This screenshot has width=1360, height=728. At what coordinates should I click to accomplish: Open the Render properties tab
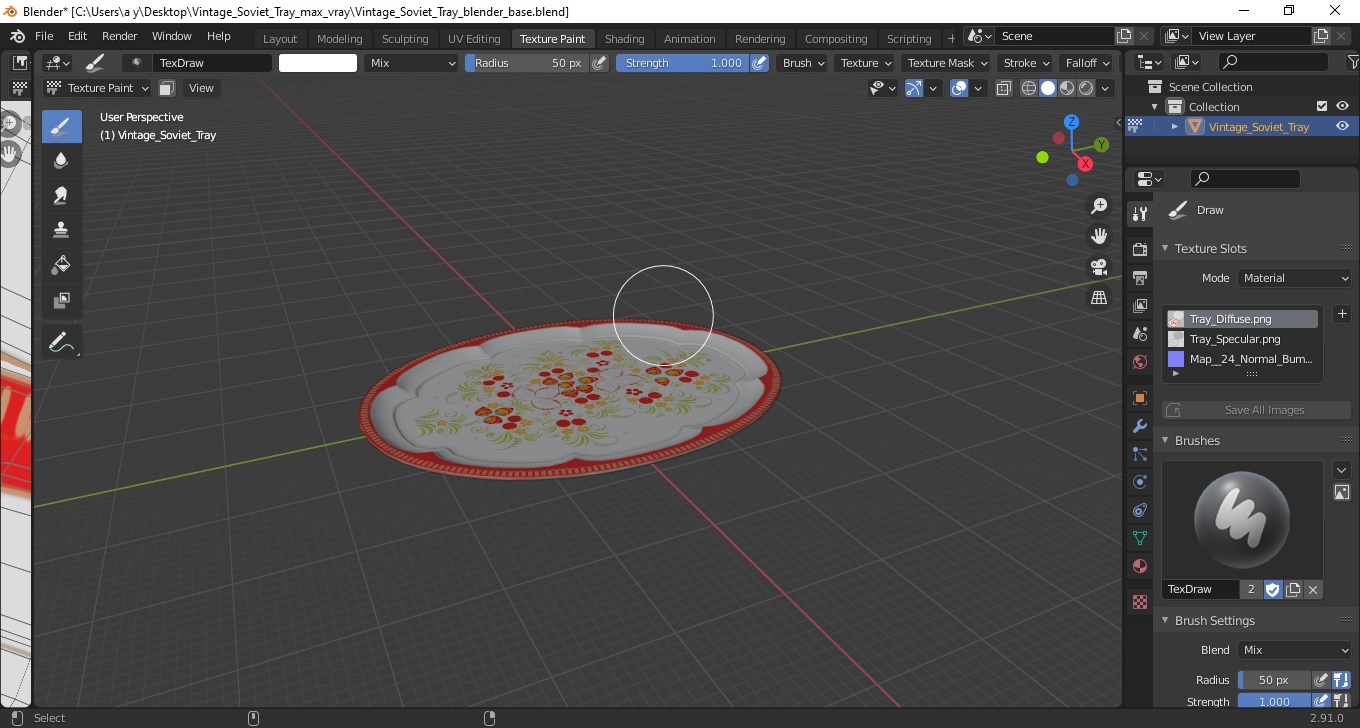pos(1139,249)
